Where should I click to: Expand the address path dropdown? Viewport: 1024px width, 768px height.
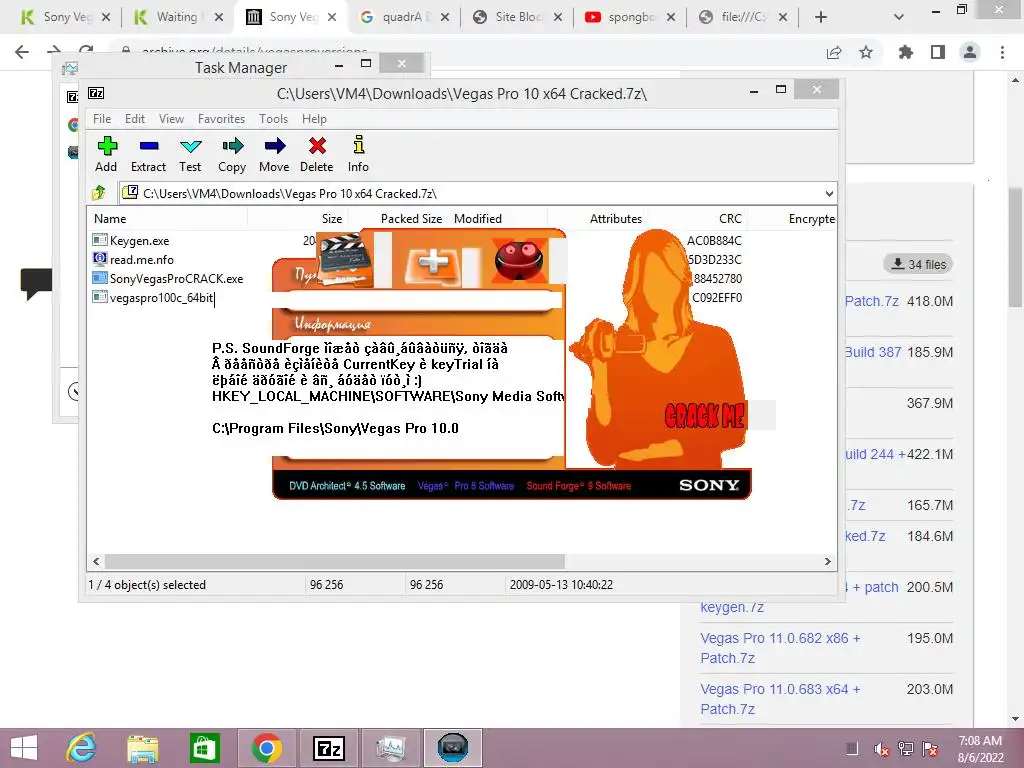[829, 193]
